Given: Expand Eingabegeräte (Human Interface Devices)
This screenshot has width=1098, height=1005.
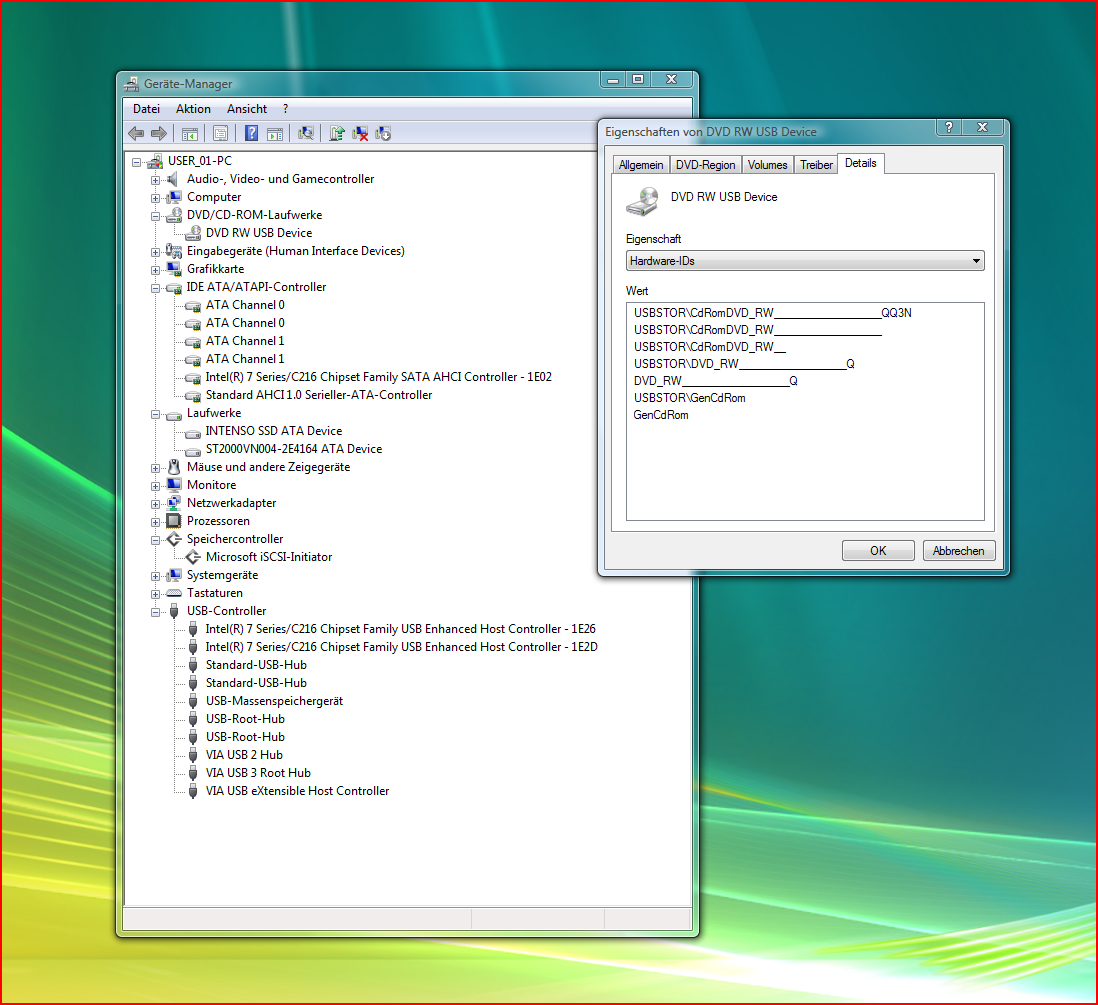Looking at the screenshot, I should pyautogui.click(x=155, y=252).
